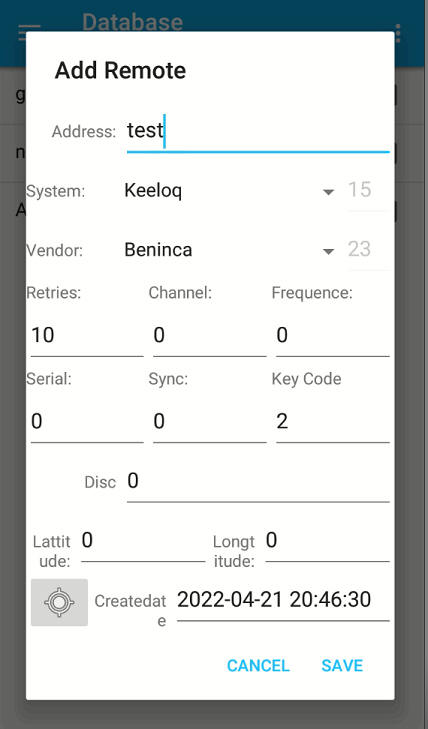Open the three-dot overflow menu

(397, 33)
